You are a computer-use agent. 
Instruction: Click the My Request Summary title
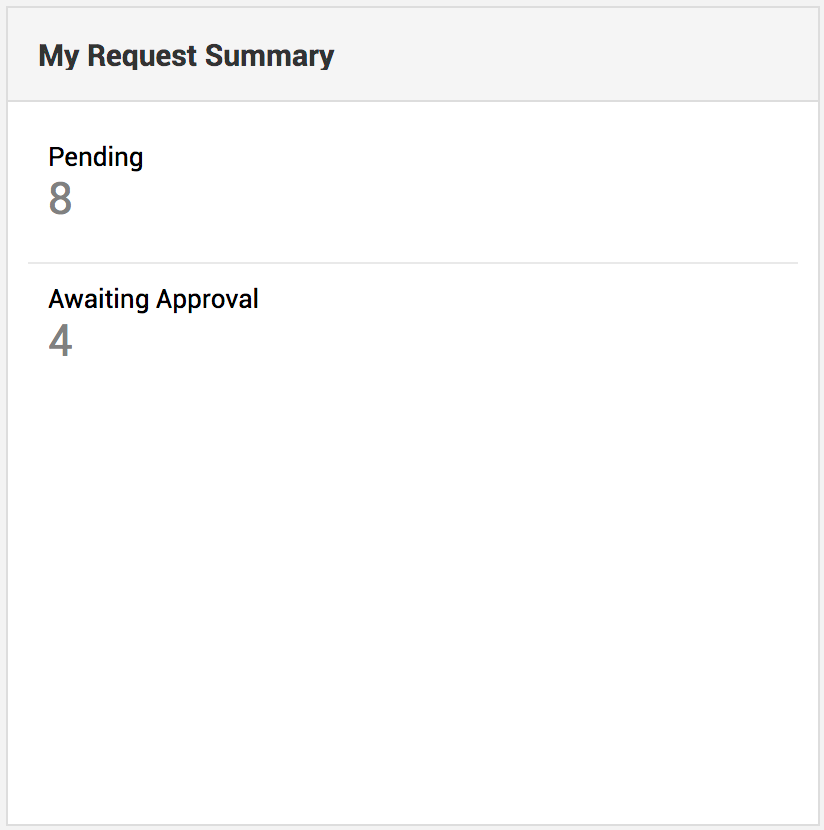pyautogui.click(x=186, y=56)
